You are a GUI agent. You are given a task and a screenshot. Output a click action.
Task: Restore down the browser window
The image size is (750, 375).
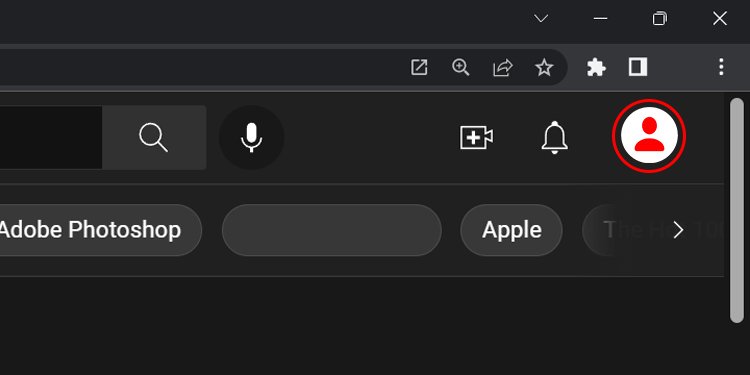pyautogui.click(x=660, y=19)
